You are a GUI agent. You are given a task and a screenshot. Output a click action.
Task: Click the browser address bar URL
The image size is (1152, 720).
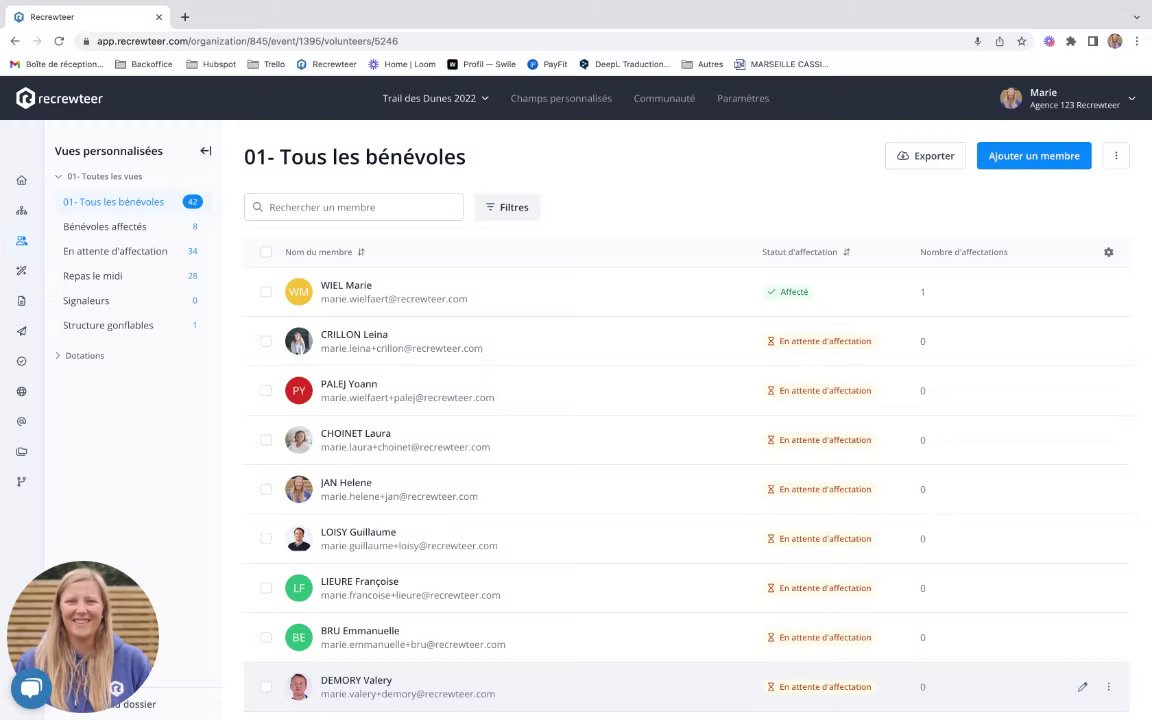[248, 41]
